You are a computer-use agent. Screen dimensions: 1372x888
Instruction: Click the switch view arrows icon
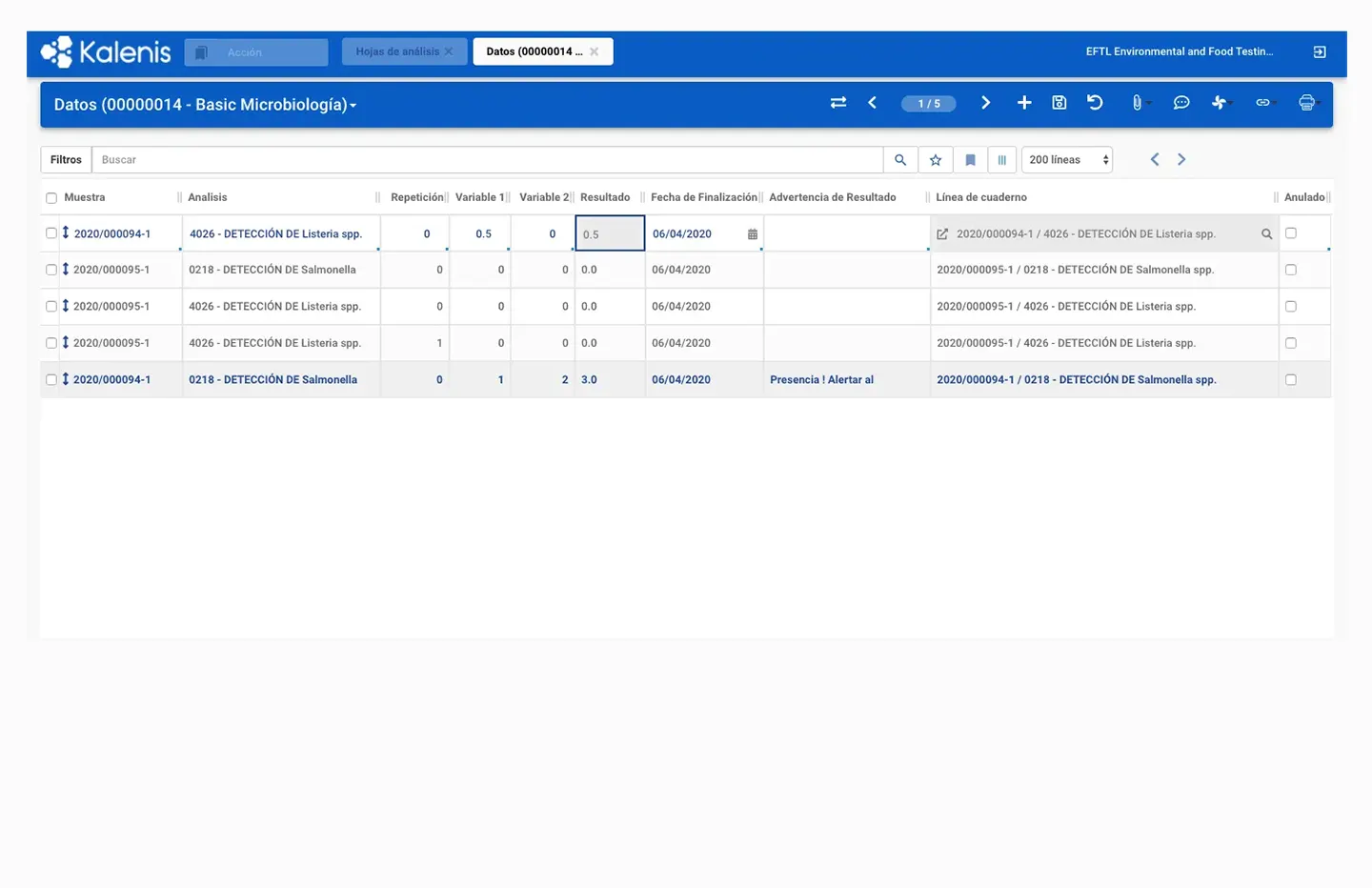(838, 103)
